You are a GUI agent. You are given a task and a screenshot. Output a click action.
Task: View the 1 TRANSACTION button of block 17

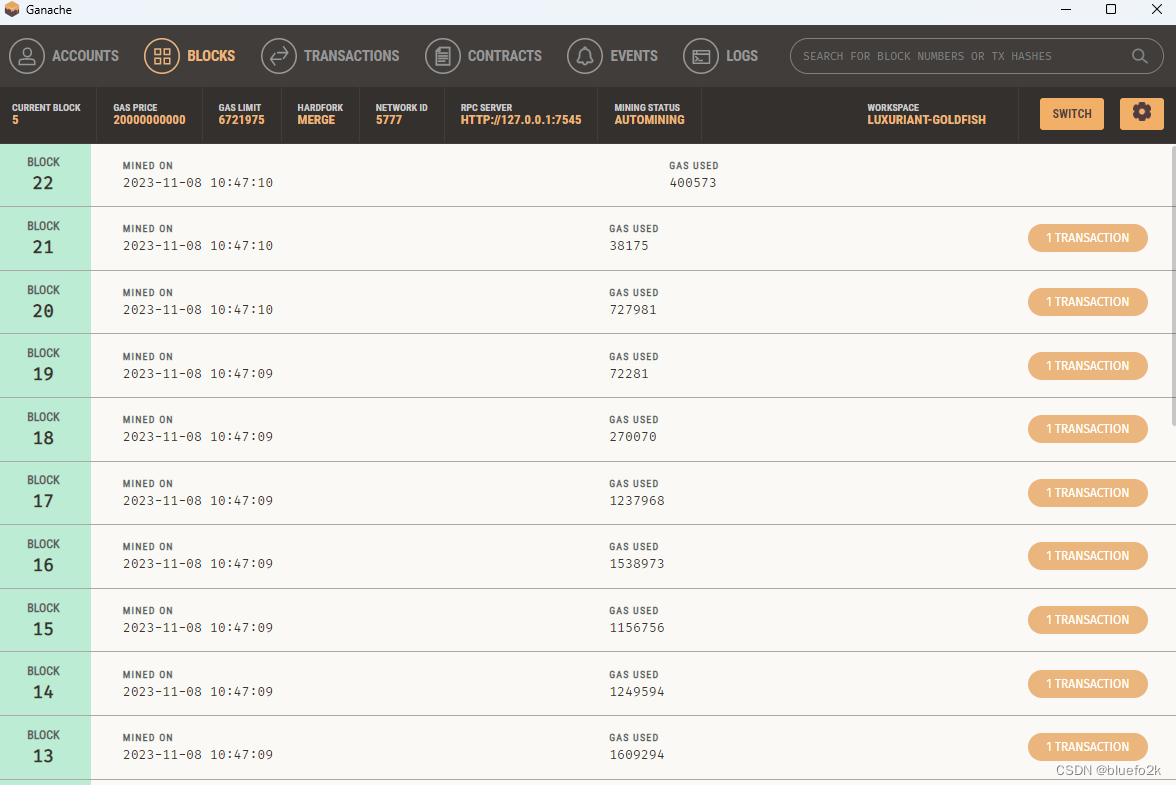pyautogui.click(x=1088, y=493)
